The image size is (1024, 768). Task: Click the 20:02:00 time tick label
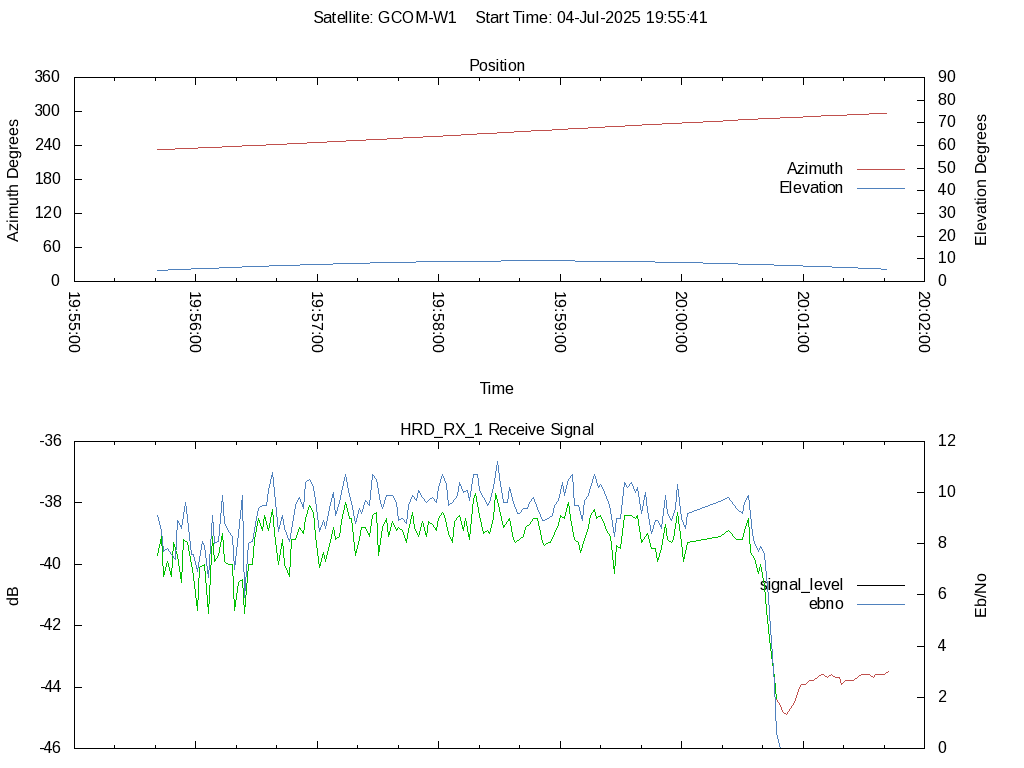(x=924, y=321)
